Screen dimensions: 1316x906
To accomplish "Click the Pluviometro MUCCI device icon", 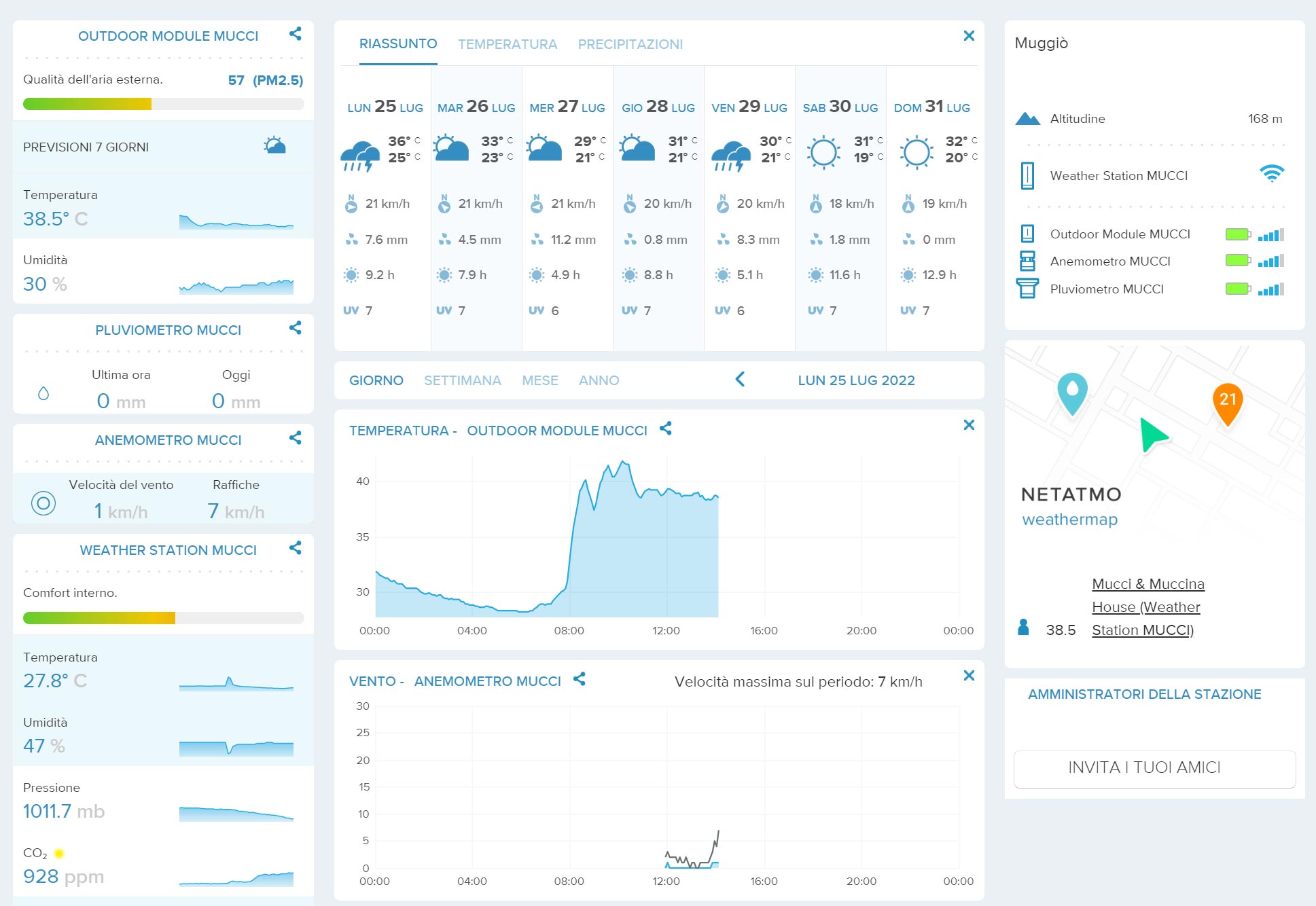I will coord(1028,289).
